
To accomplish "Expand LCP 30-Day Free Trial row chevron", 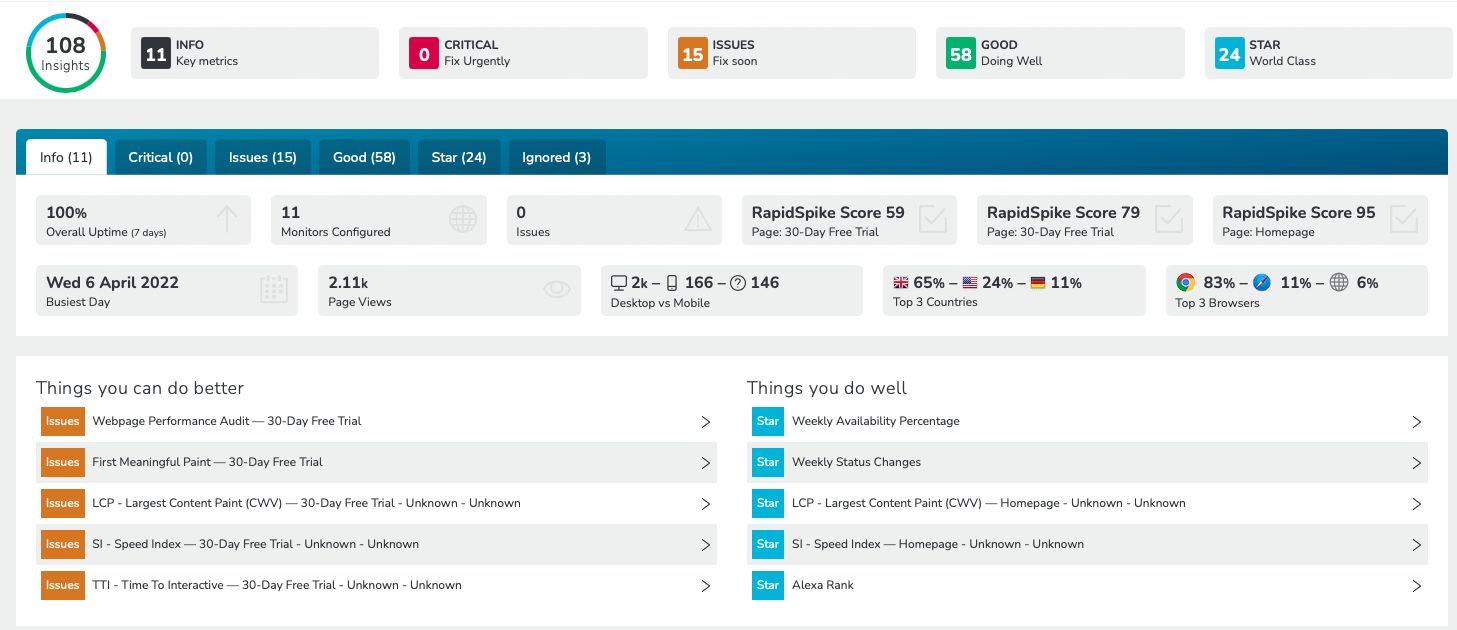I will pyautogui.click(x=705, y=504).
